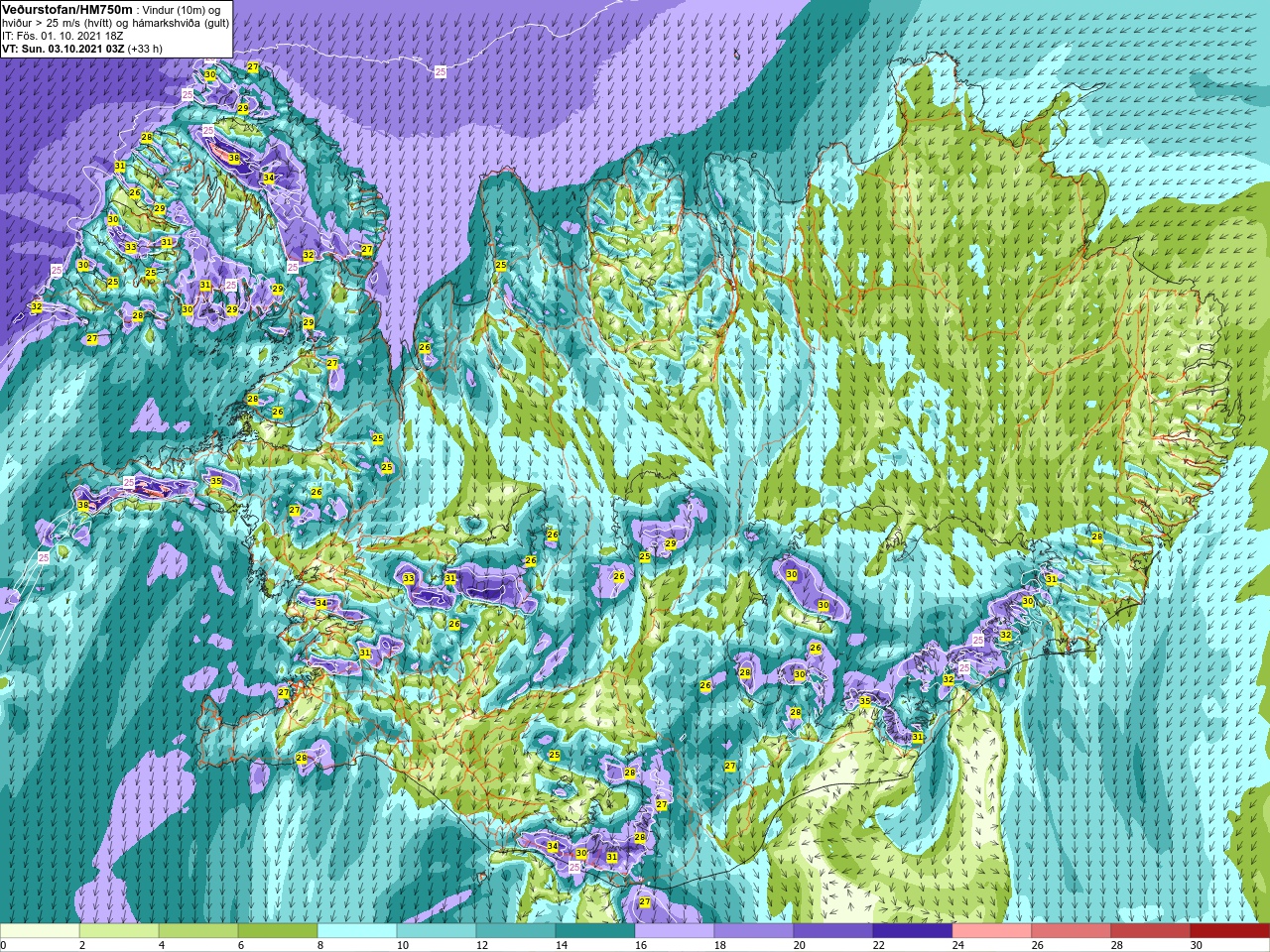Click the 24–26 m/s light pink legend swatch

click(x=992, y=931)
